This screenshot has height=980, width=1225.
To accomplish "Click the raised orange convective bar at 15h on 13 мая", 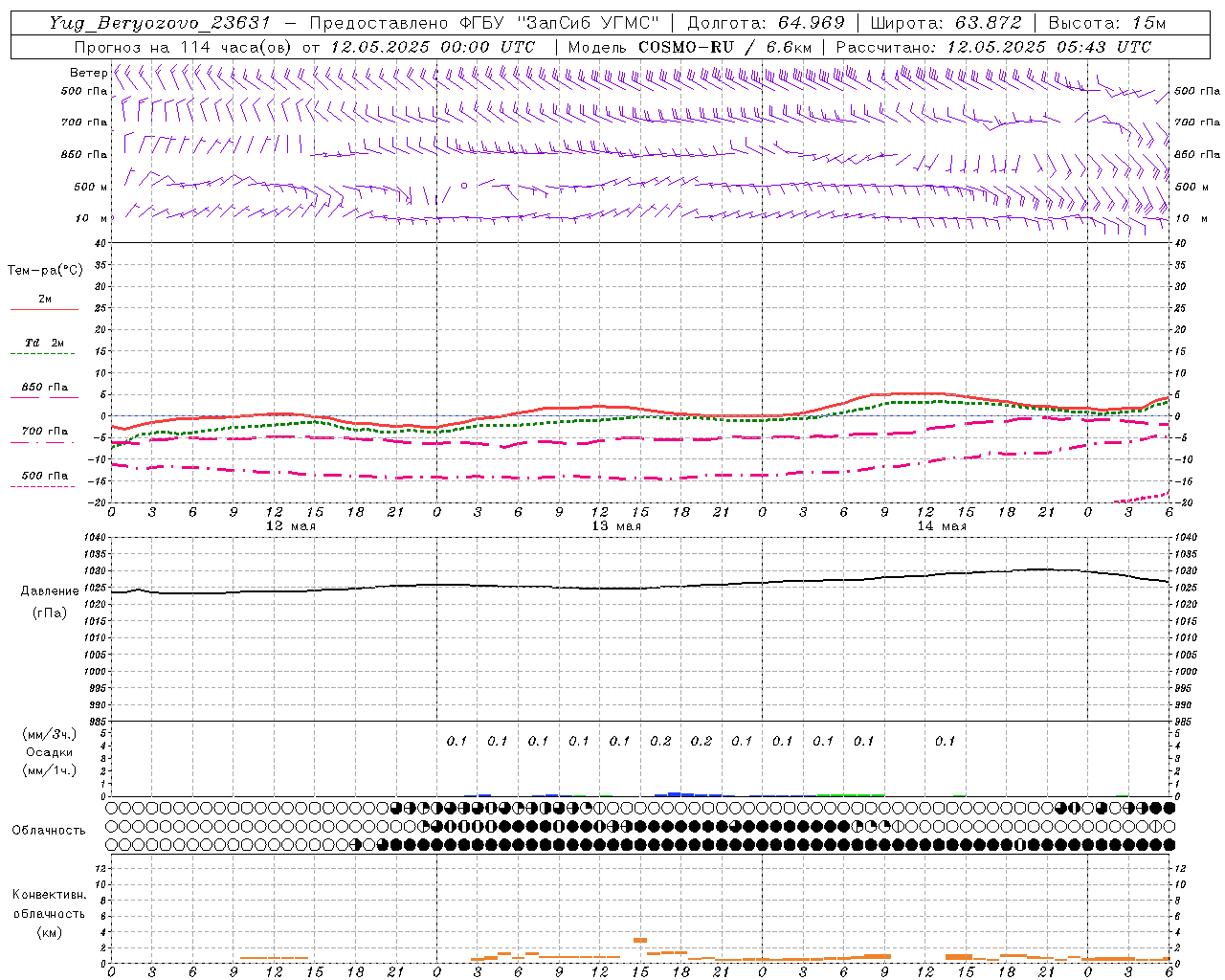I will (640, 940).
